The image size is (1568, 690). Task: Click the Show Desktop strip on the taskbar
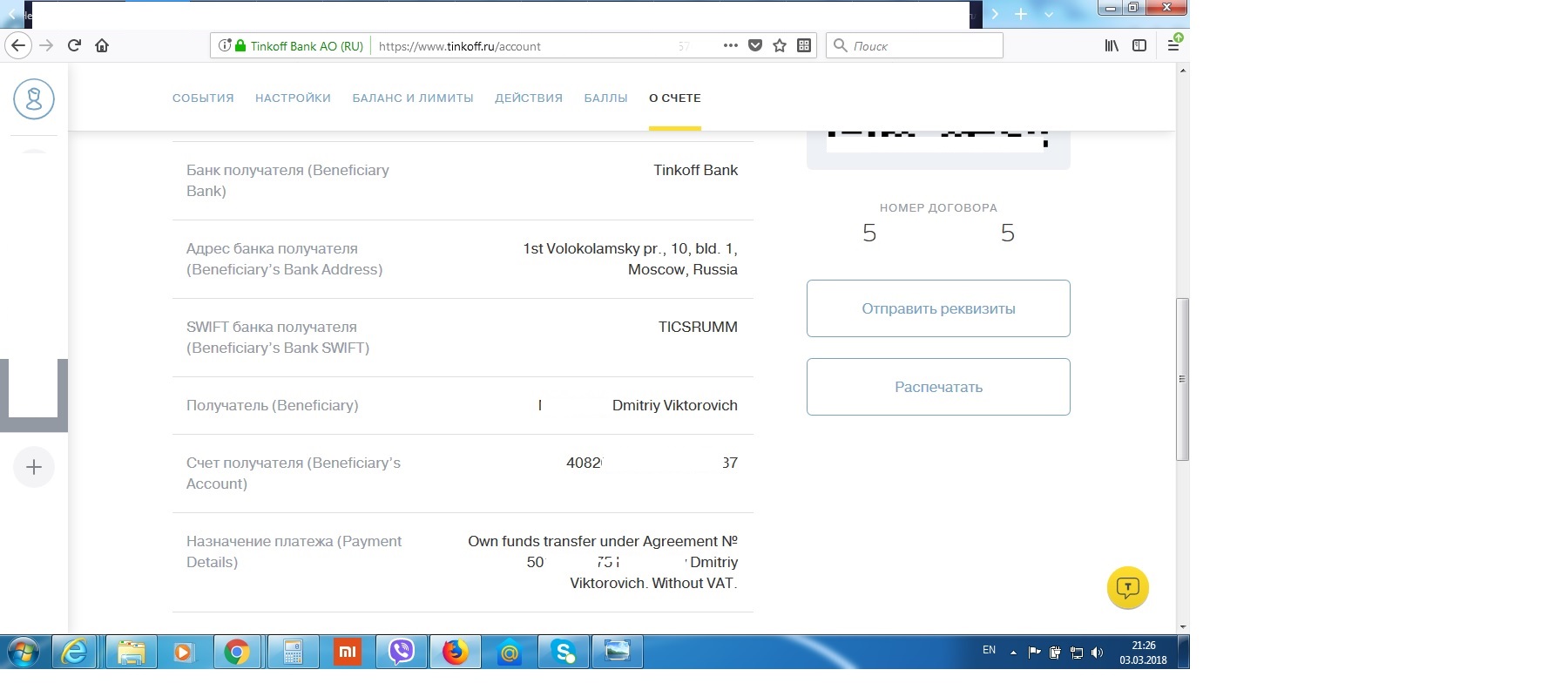(1184, 652)
